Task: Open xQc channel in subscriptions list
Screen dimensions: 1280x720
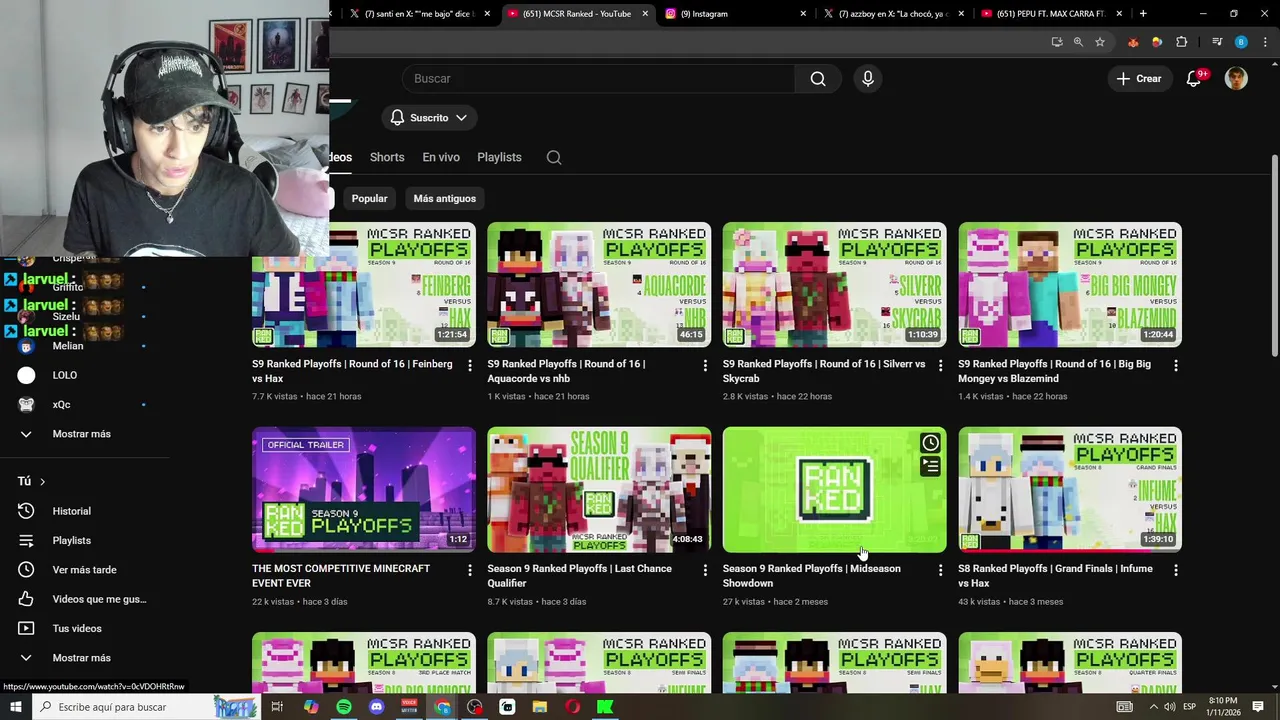Action: (62, 405)
